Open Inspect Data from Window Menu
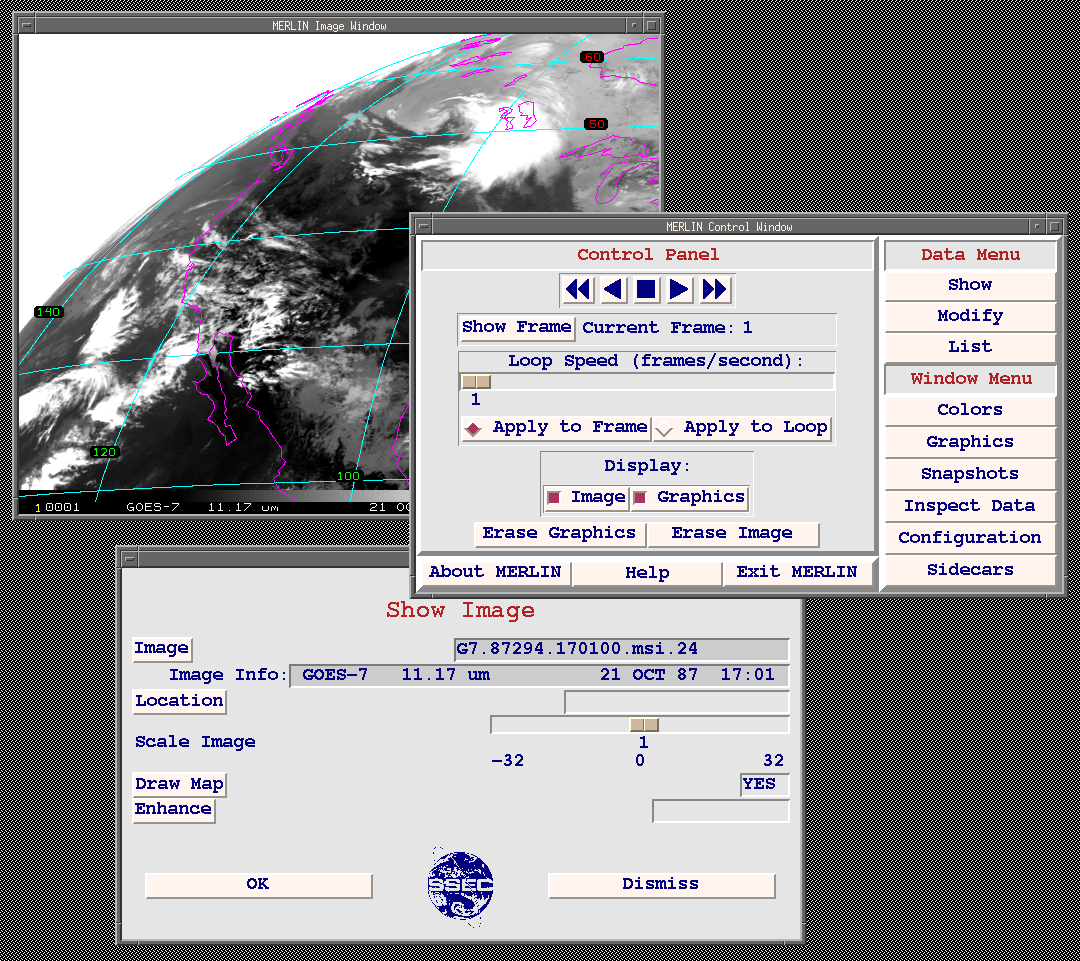Viewport: 1080px width, 961px height. tap(970, 506)
